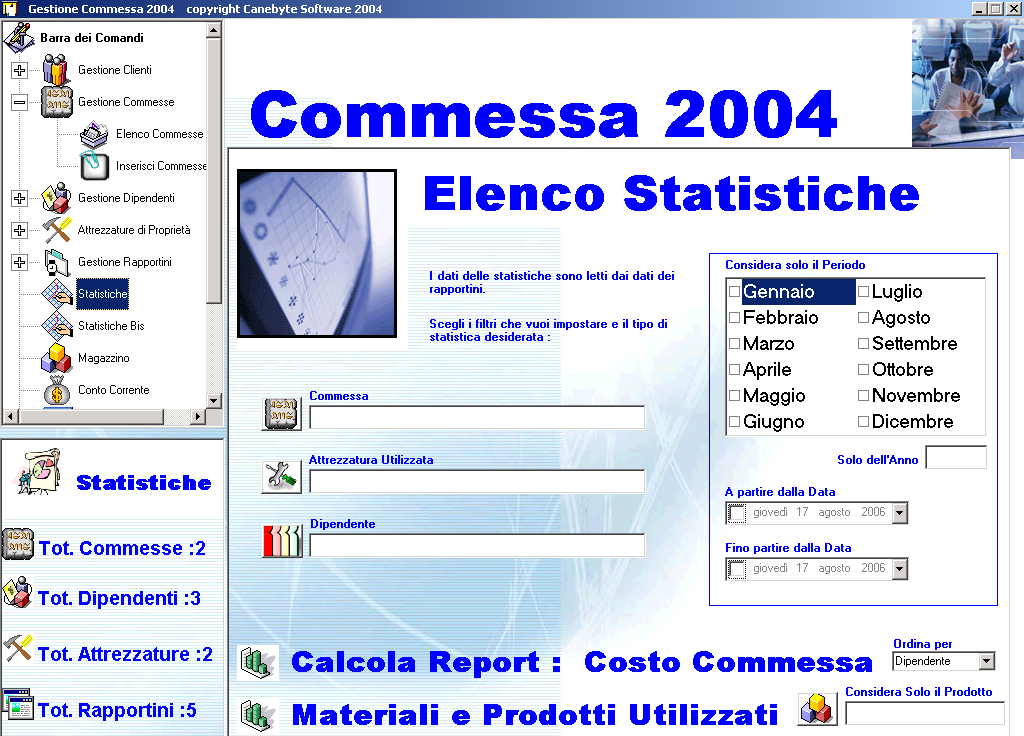1024x736 pixels.
Task: Open Elenco Commesse in the tree
Action: (x=159, y=134)
